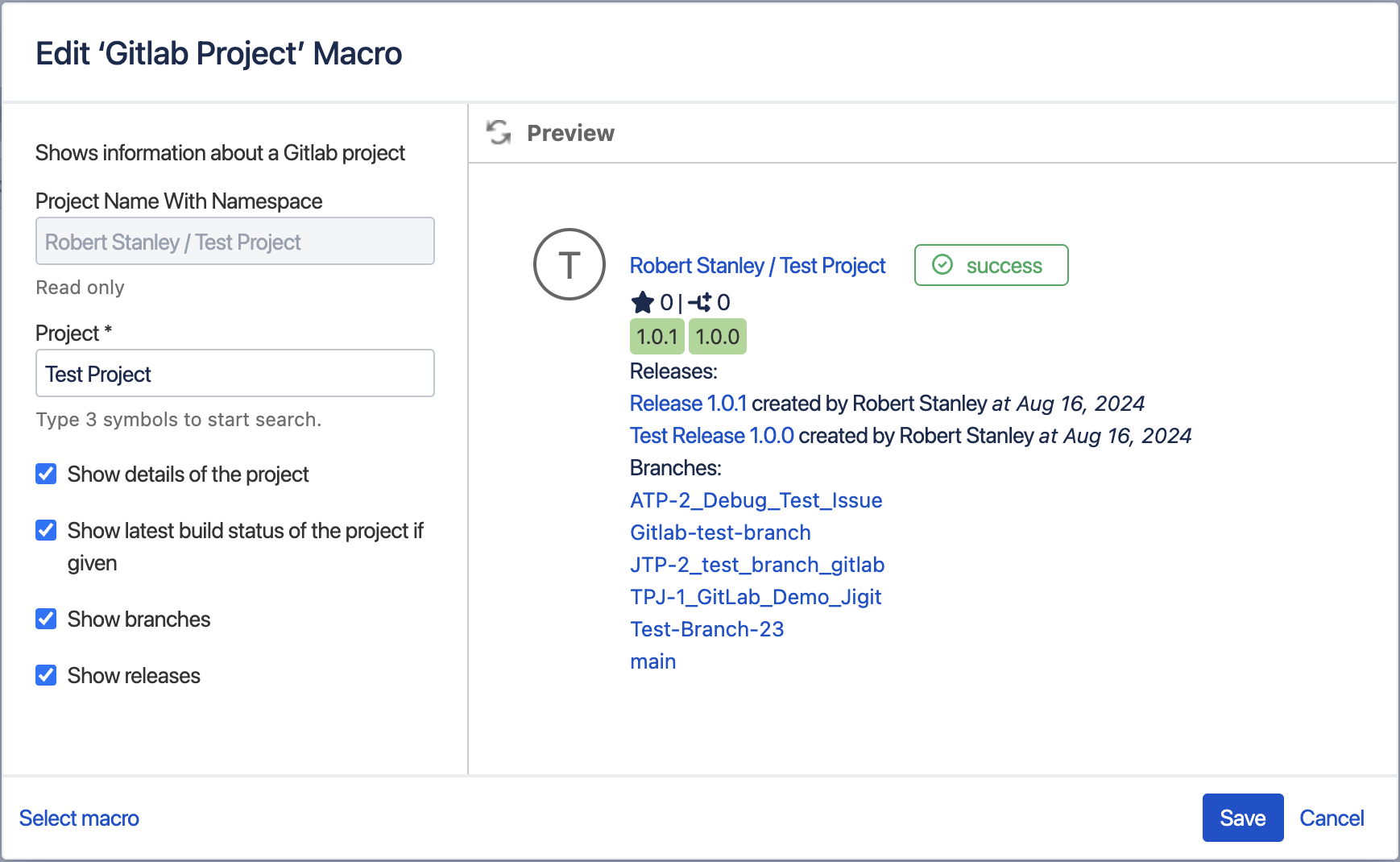
Task: Click the fork icon next to star count
Action: (x=700, y=303)
